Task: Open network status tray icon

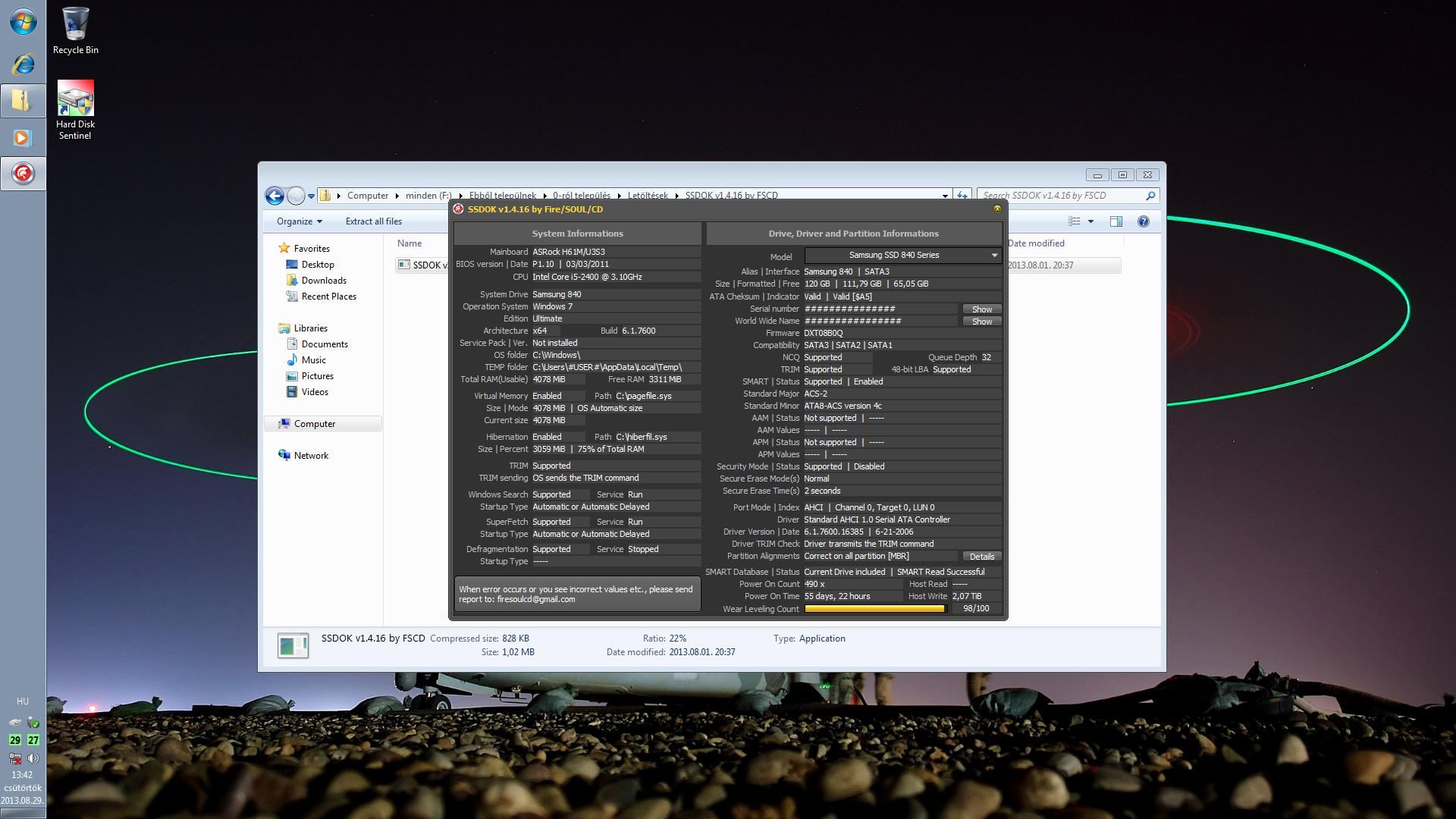Action: (x=14, y=758)
